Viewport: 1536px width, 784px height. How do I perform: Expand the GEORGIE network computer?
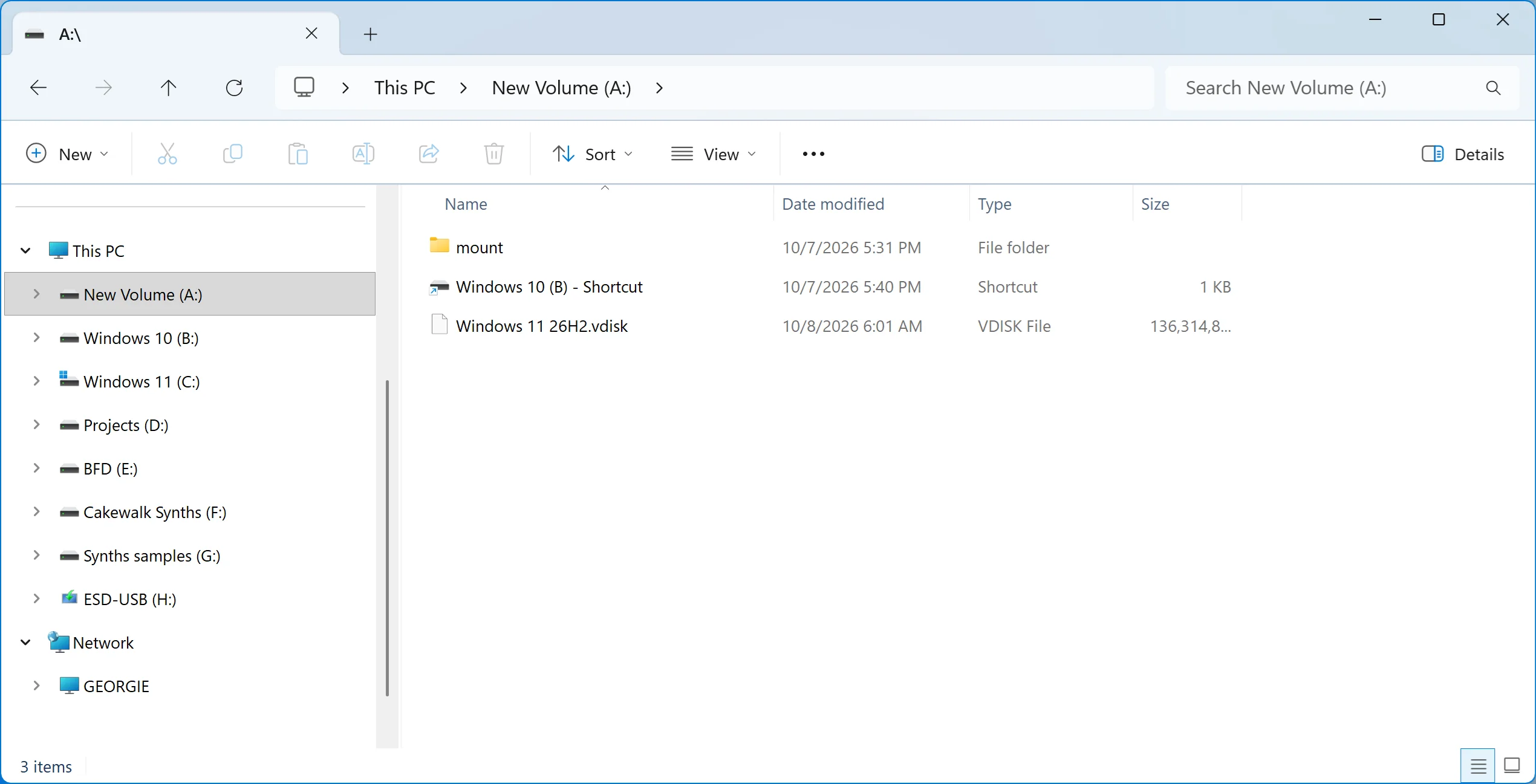point(36,685)
